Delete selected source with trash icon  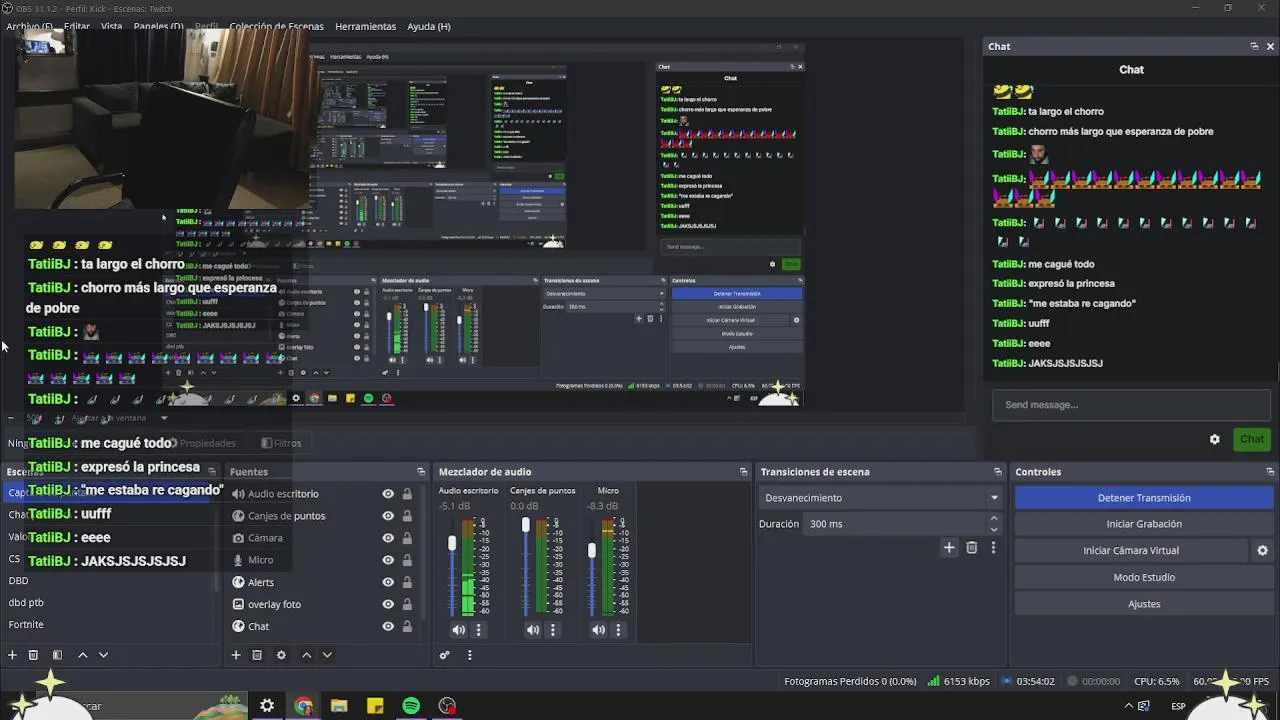[257, 655]
